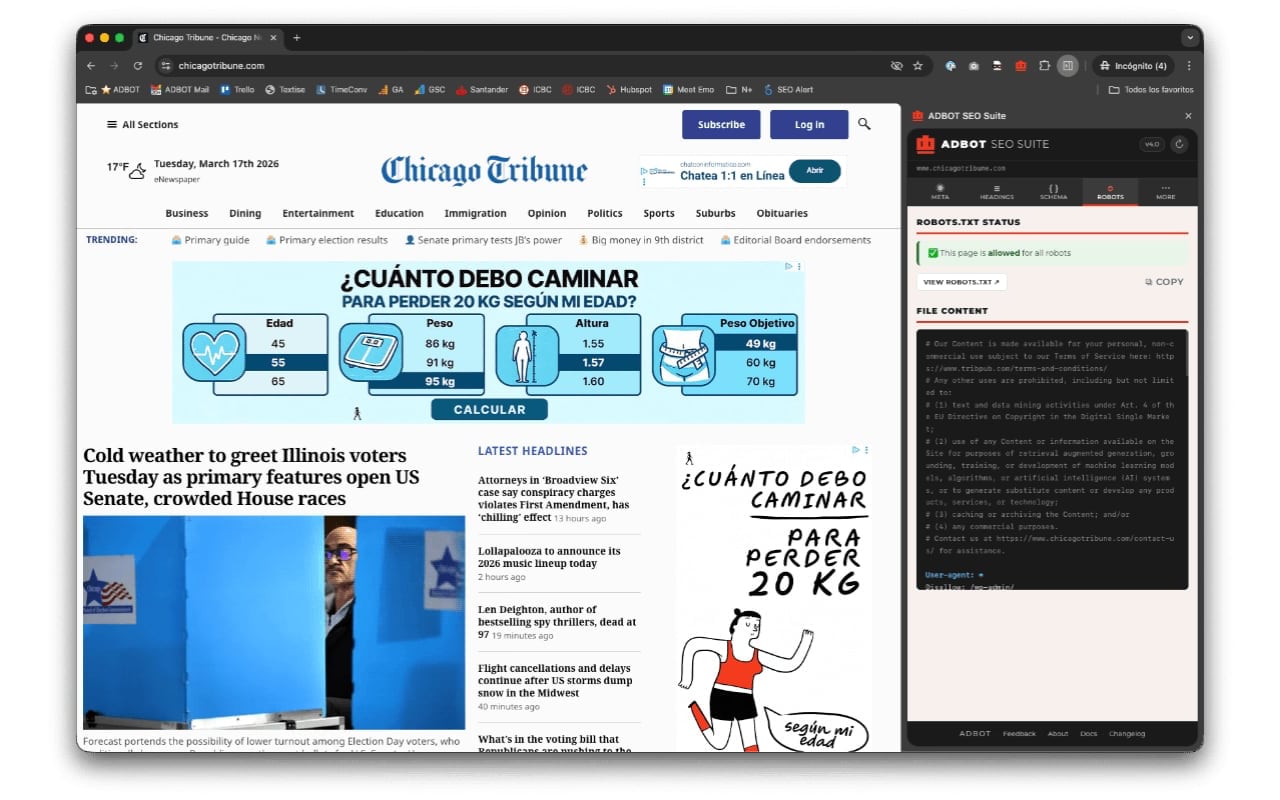The height and width of the screenshot is (800, 1280).
Task: Switch to the HEADINGS tab in ADBOT
Action: (x=997, y=192)
